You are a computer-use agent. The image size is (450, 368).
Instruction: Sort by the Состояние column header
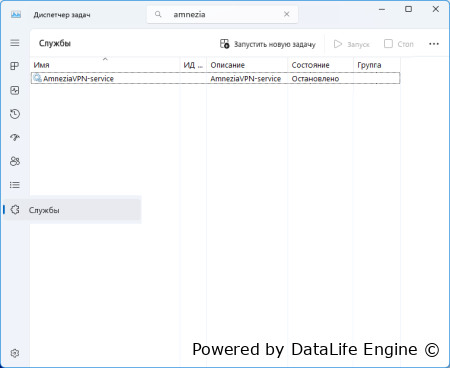(x=320, y=65)
